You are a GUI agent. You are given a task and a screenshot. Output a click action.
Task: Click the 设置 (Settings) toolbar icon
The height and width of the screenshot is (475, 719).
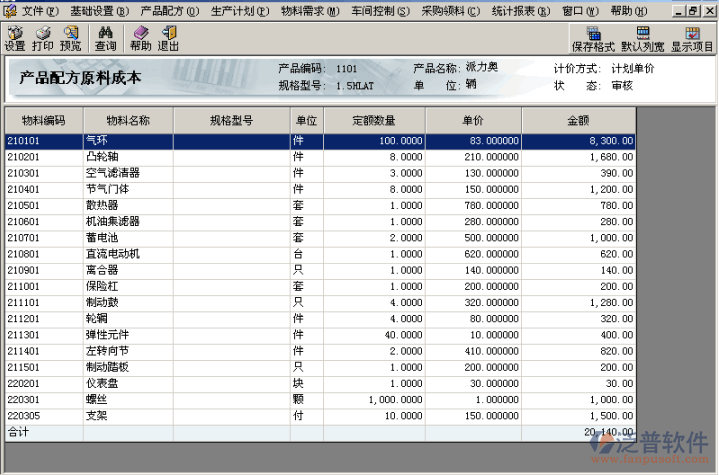pos(14,38)
